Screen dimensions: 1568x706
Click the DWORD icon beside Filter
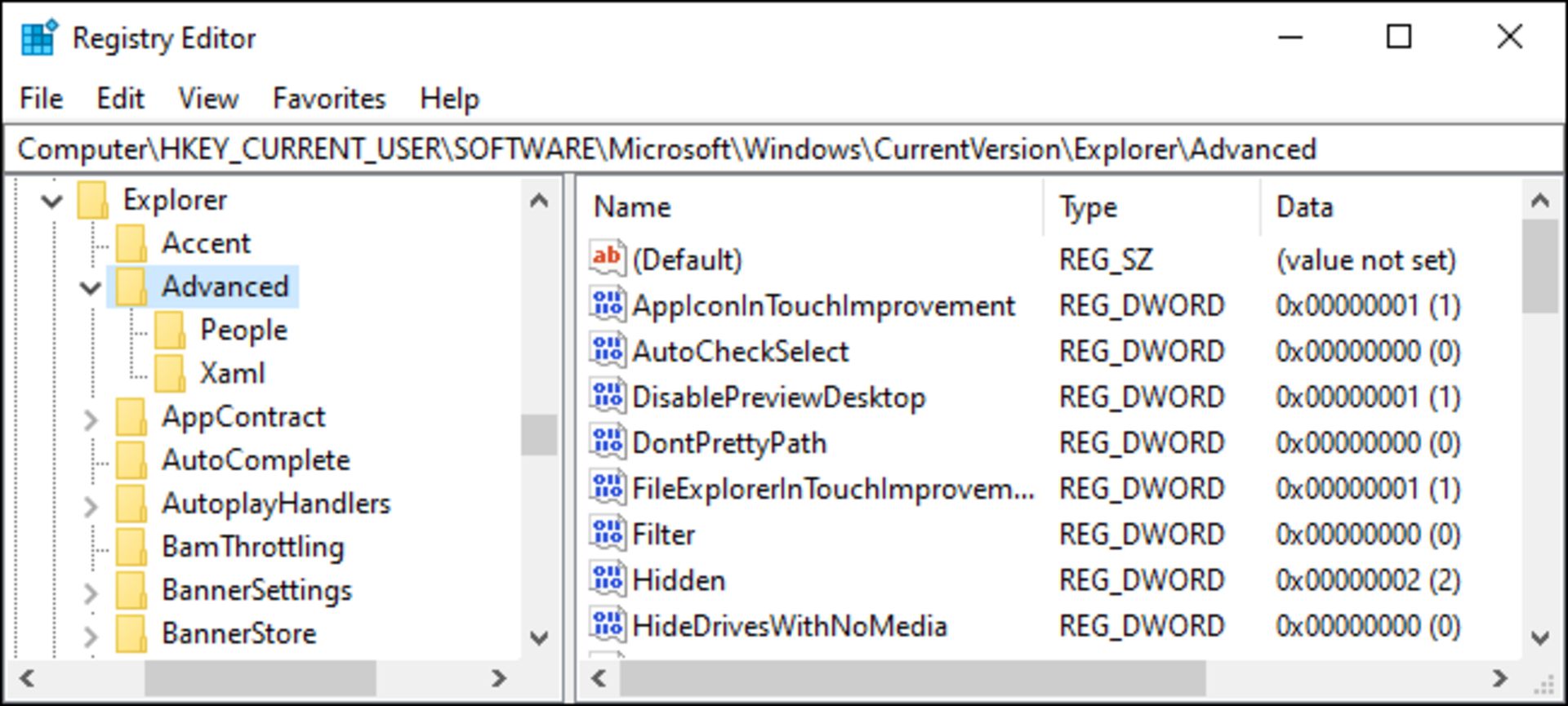pyautogui.click(x=608, y=532)
